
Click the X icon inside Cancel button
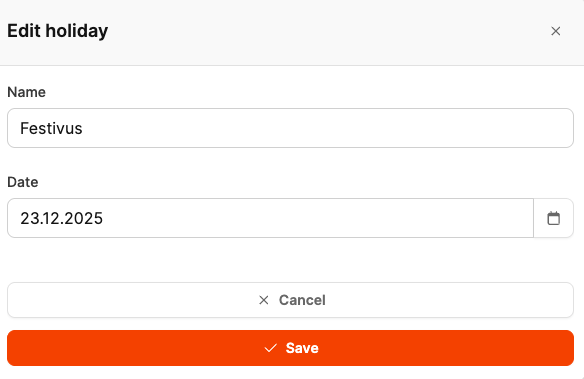(x=264, y=300)
